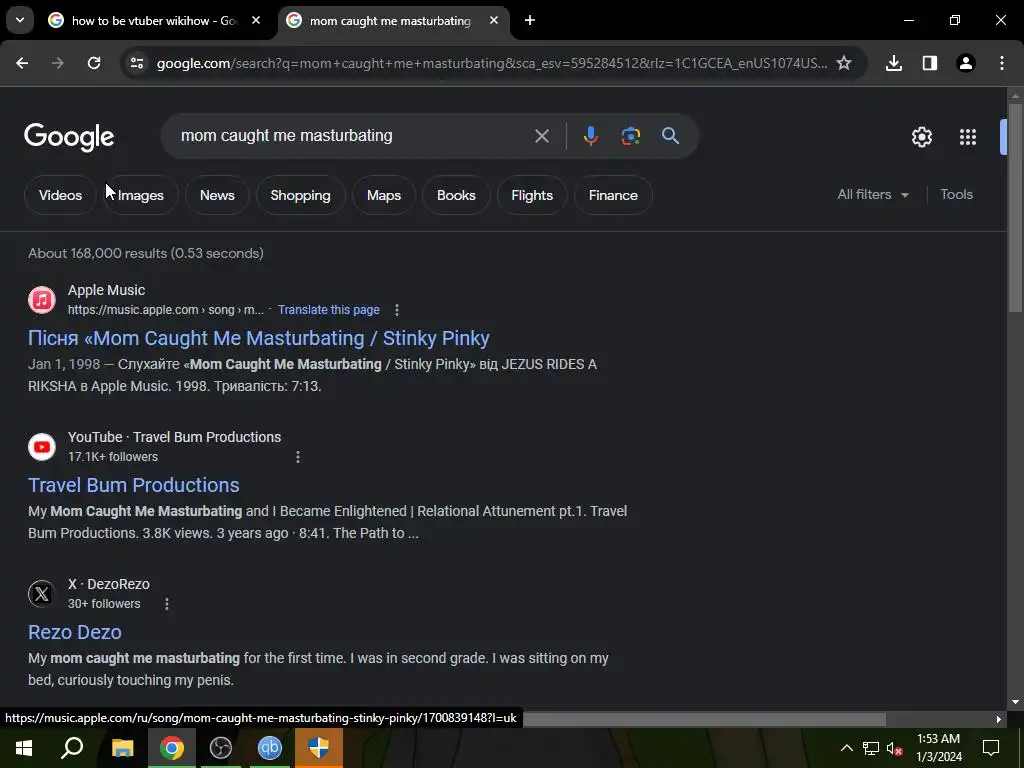This screenshot has width=1024, height=768.
Task: Open OBS Studio from the taskbar
Action: [x=221, y=748]
